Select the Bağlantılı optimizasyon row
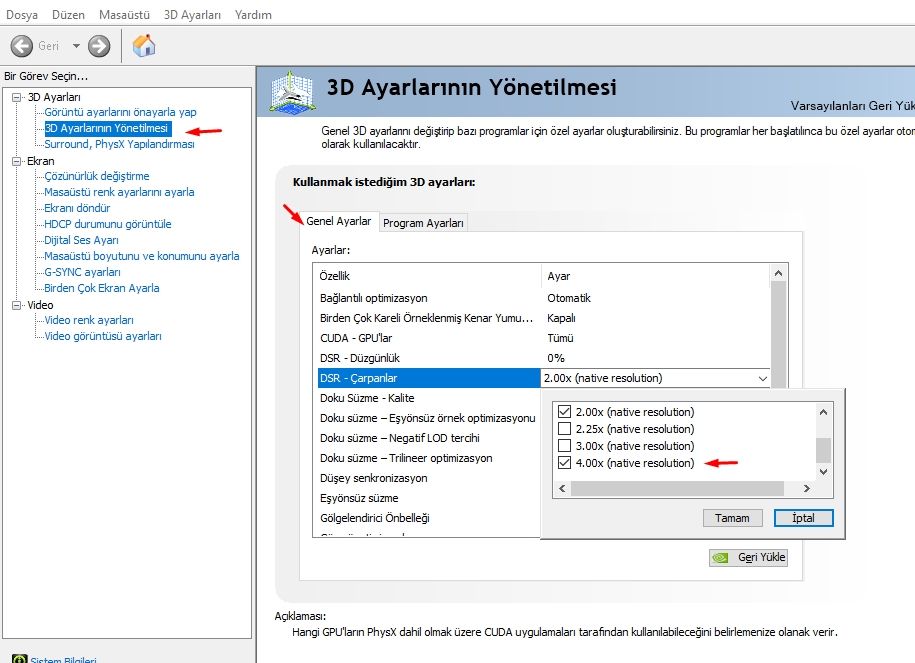 point(544,298)
